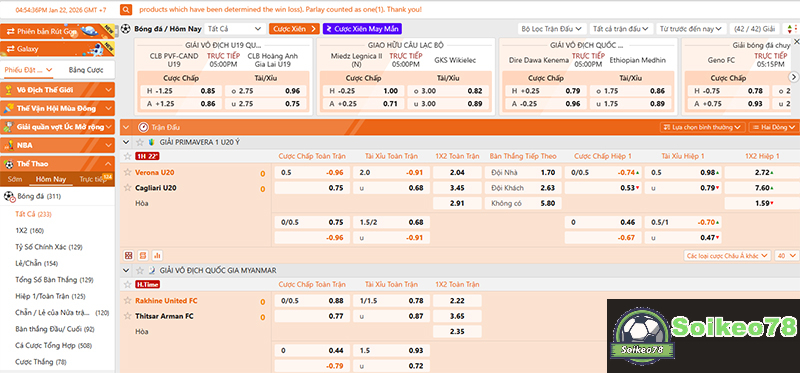Open the grid view icon under Verona match
The image size is (800, 373).
click(x=129, y=255)
